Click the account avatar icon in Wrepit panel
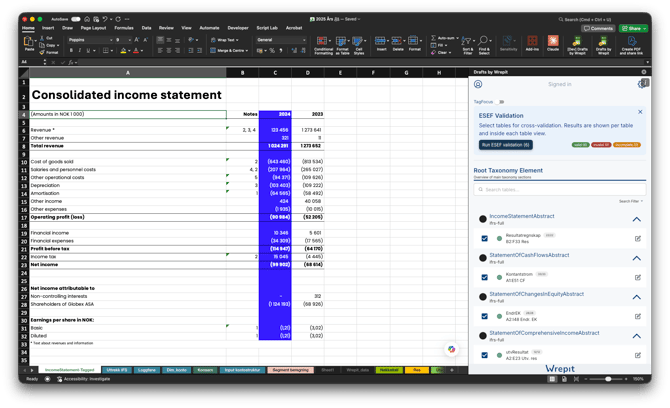670x408 pixels. pyautogui.click(x=478, y=84)
